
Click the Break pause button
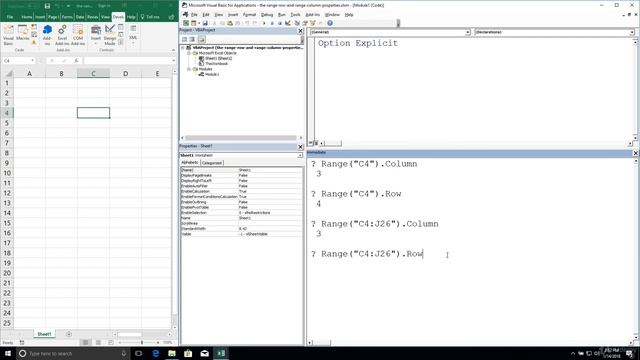[x=272, y=23]
